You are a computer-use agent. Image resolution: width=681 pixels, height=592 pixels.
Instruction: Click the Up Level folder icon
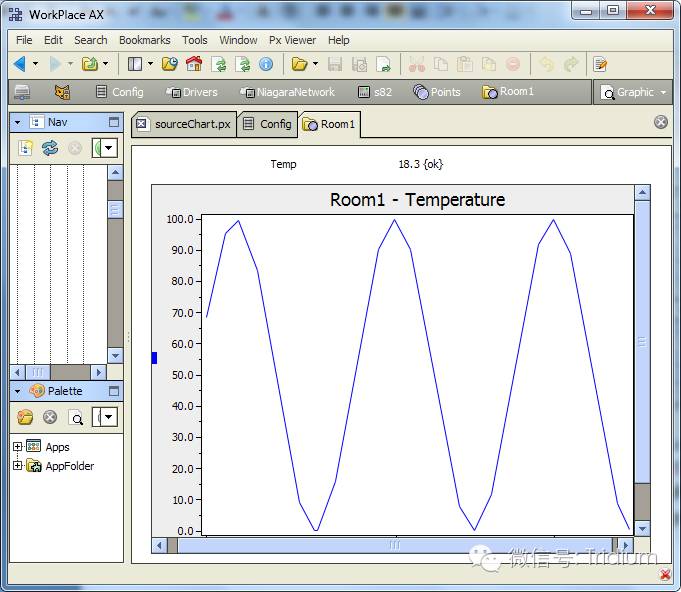[x=90, y=64]
